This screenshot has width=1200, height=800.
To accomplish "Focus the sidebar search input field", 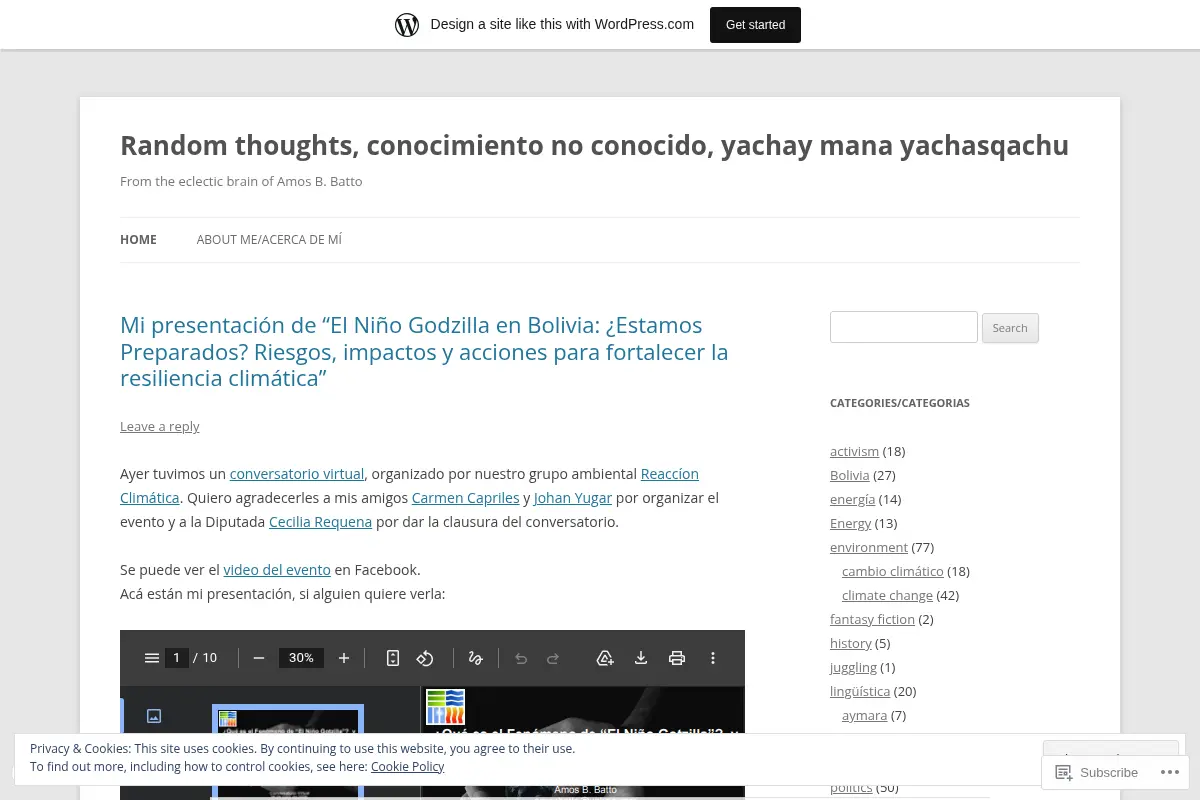I will pyautogui.click(x=904, y=327).
